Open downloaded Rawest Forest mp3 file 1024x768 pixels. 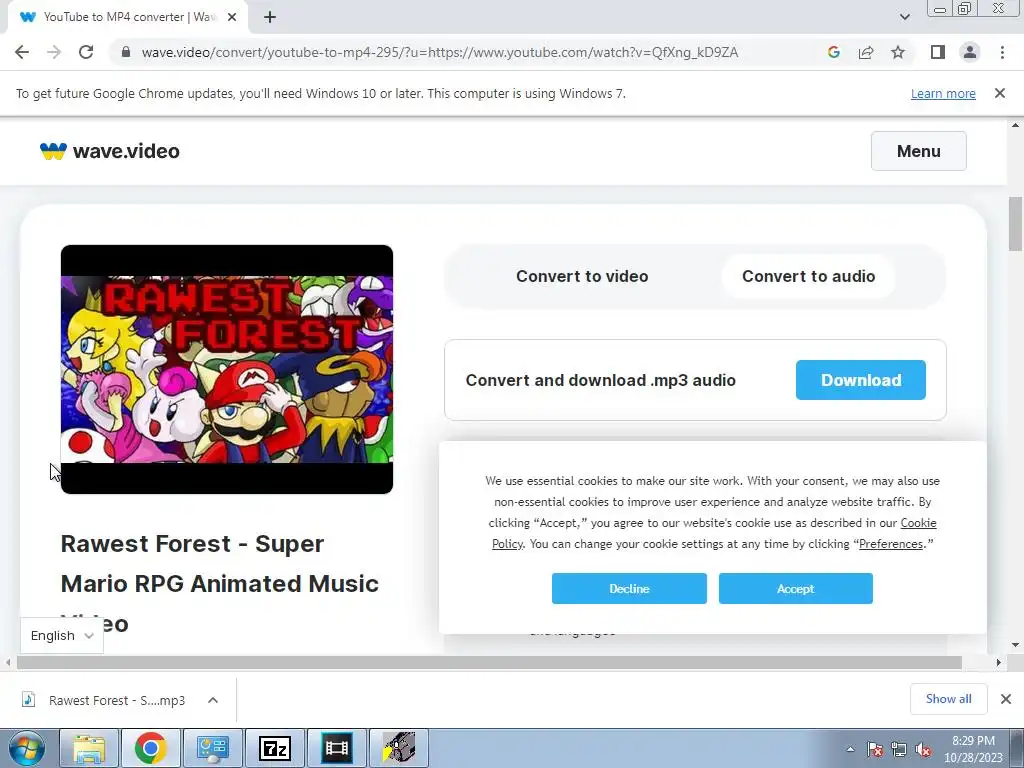point(104,700)
